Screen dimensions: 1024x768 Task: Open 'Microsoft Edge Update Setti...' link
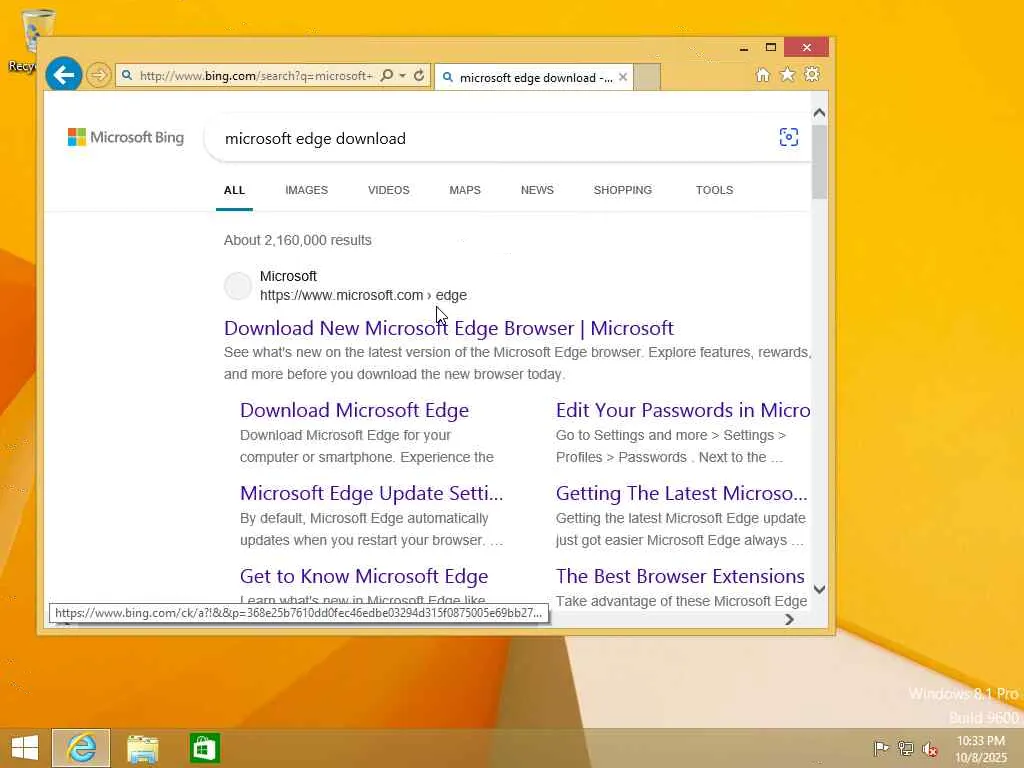[371, 493]
